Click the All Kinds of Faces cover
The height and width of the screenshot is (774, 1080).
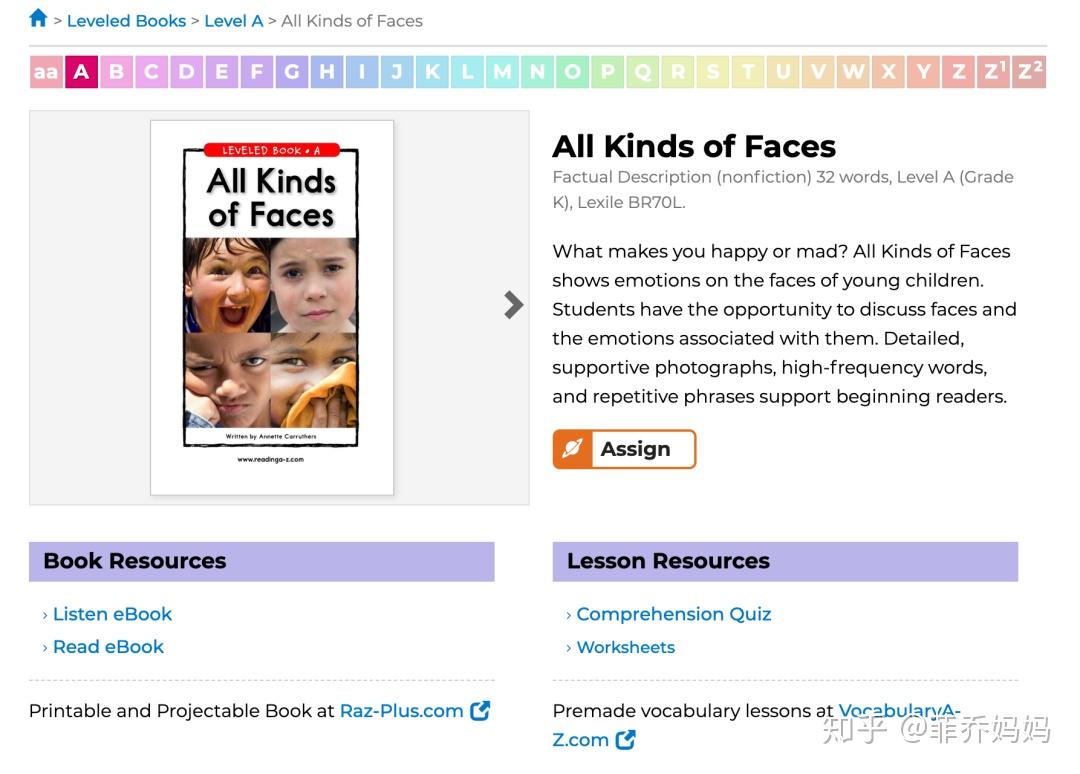pos(272,306)
